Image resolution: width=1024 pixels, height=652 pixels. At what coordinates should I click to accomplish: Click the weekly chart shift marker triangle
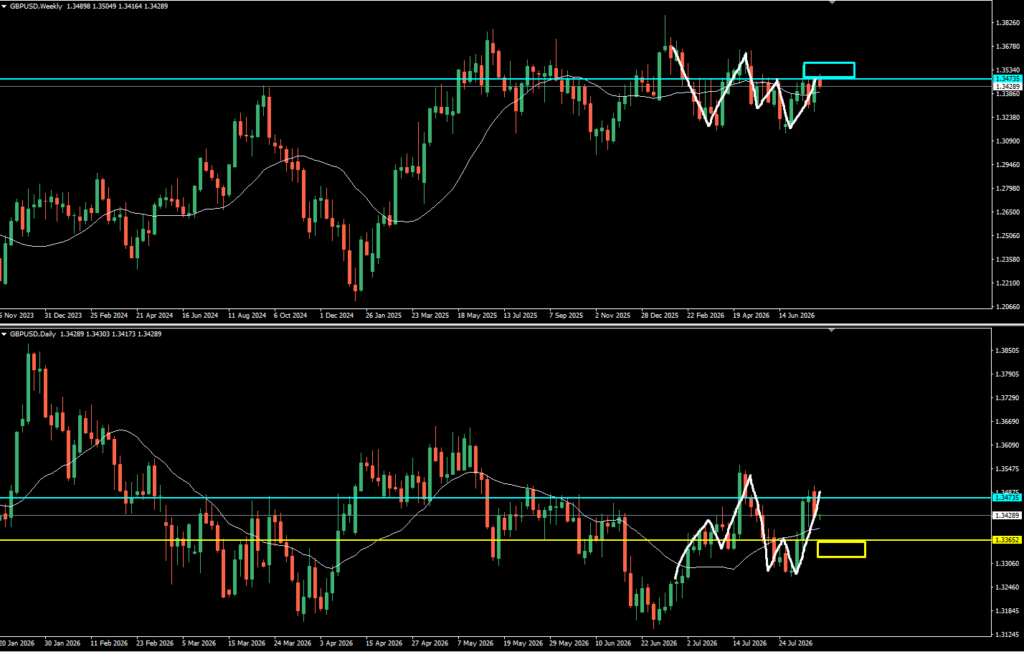click(831, 3)
